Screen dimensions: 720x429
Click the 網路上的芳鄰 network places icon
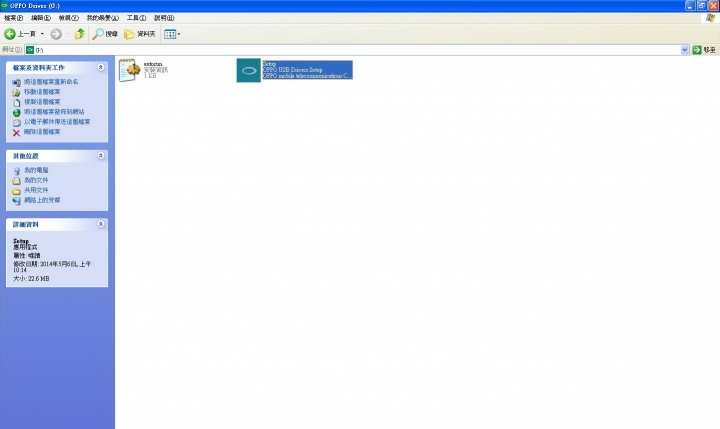[x=17, y=201]
